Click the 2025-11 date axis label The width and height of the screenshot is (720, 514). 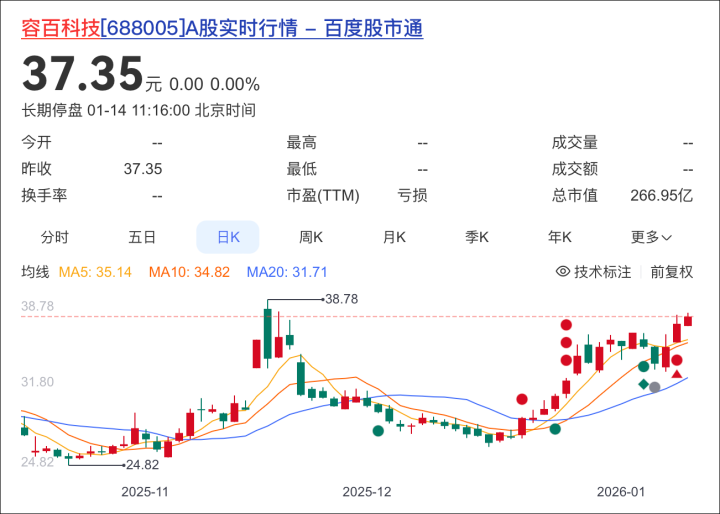coord(145,492)
